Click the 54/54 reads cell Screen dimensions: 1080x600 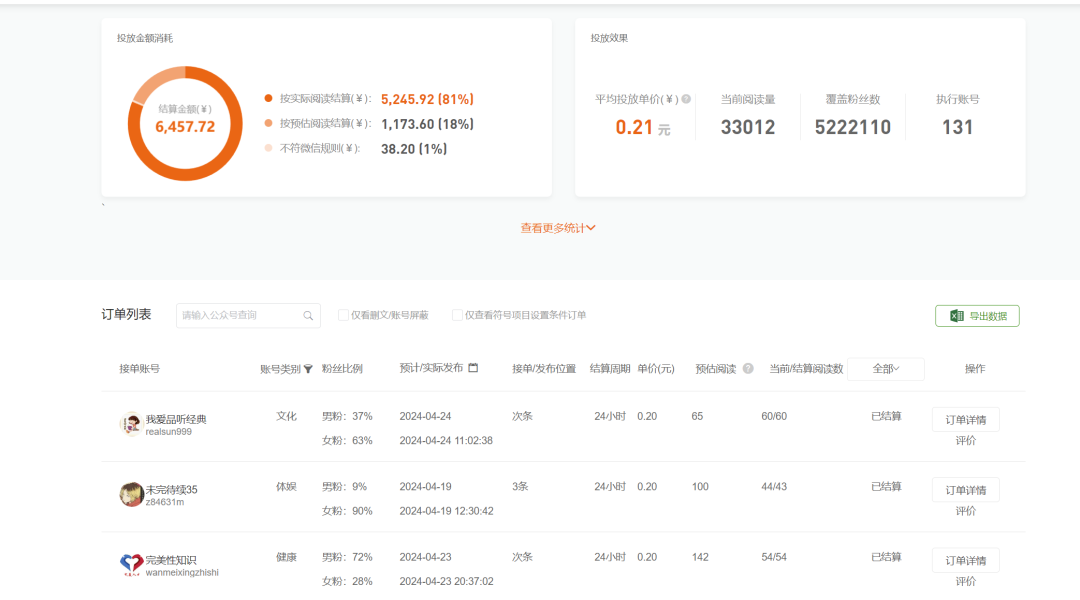coord(774,557)
